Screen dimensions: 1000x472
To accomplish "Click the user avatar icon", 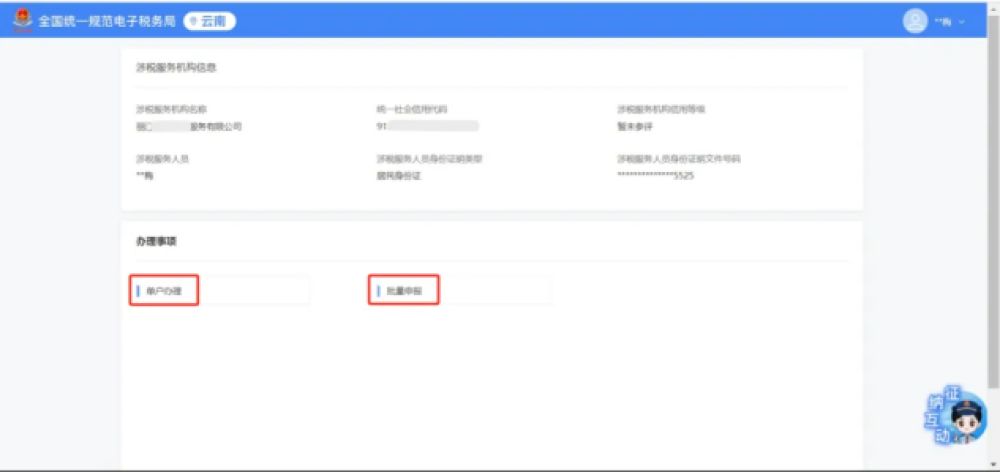I will 915,21.
